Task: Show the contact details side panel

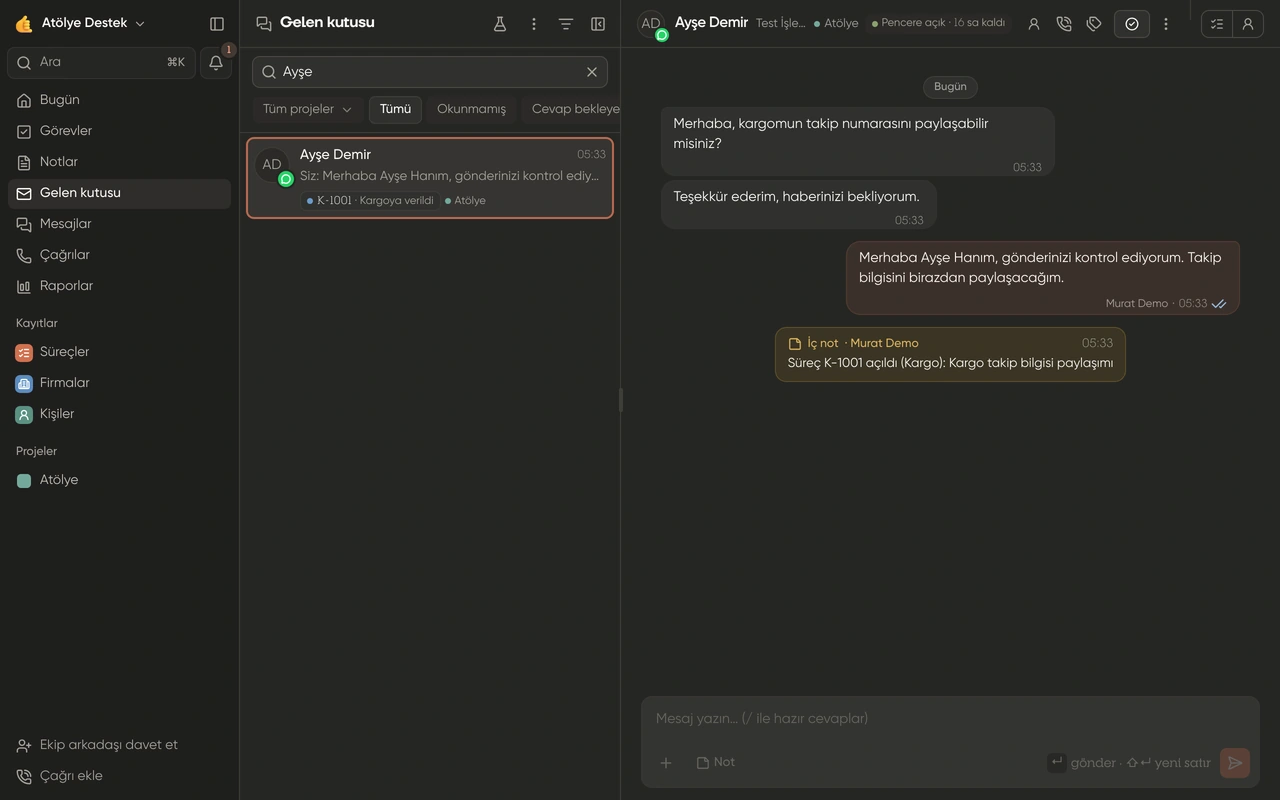Action: pos(1248,24)
